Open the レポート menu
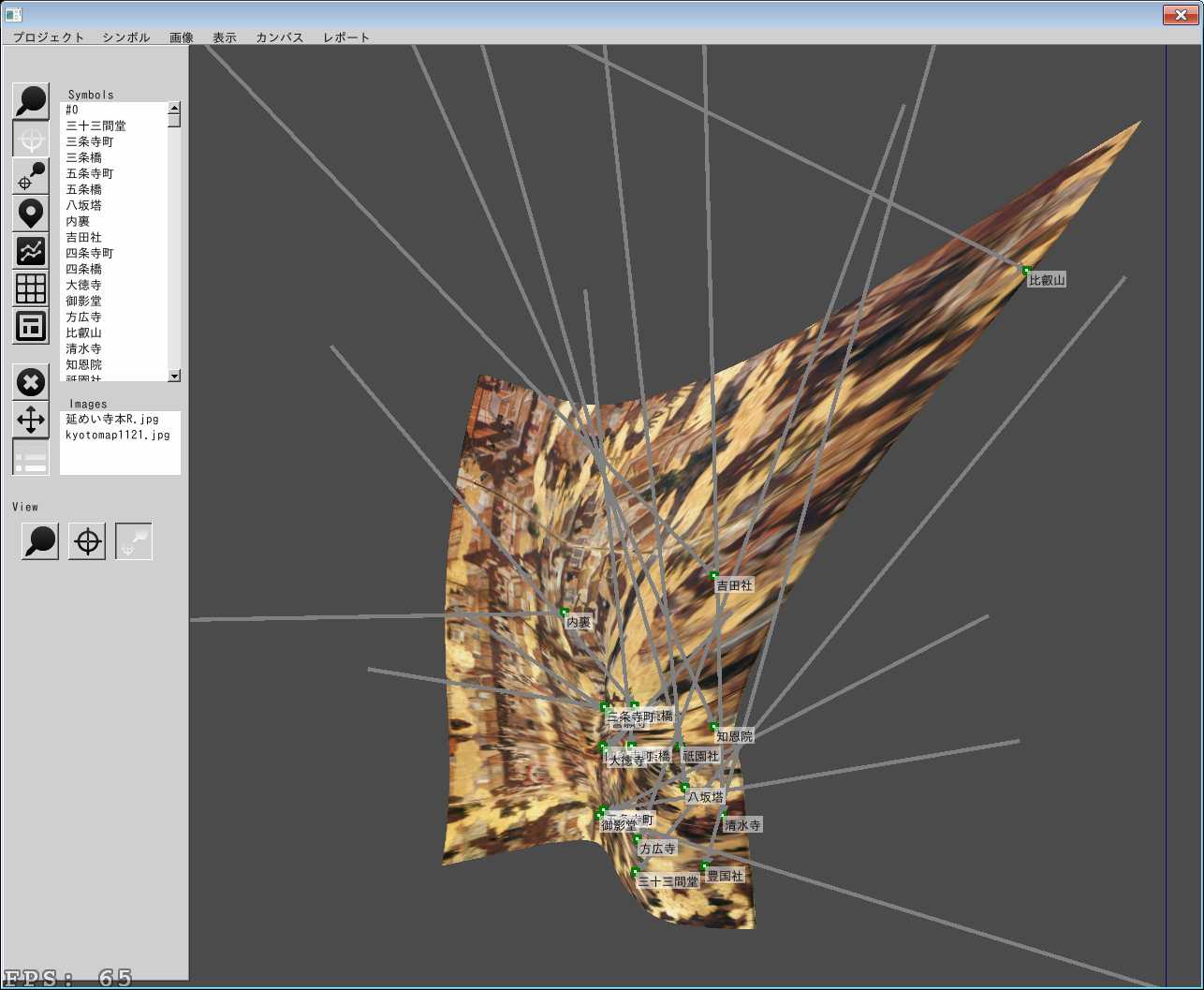 pyautogui.click(x=346, y=37)
